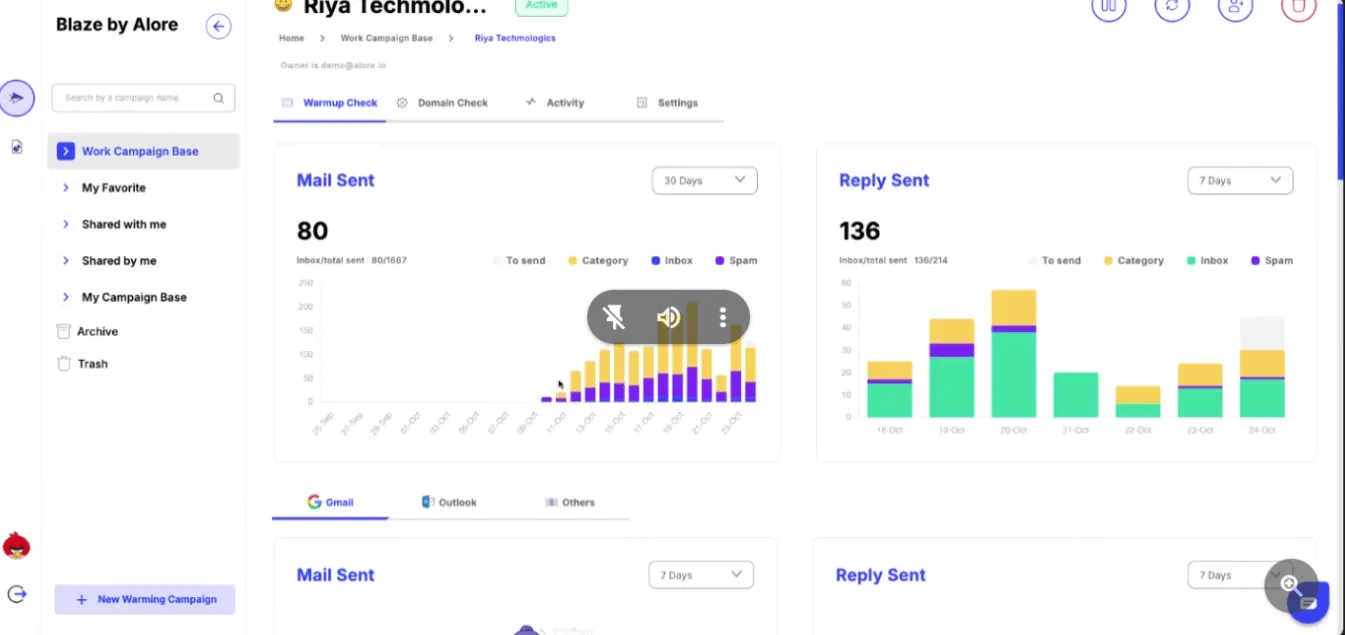
Task: Open the paper-plane campaigns icon in left rail
Action: pos(17,98)
